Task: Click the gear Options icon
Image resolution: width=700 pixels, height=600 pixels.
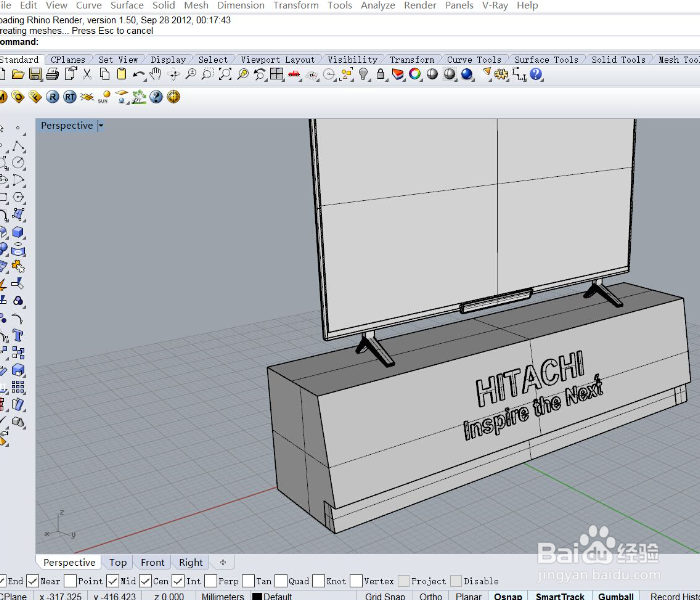Action: (x=501, y=74)
